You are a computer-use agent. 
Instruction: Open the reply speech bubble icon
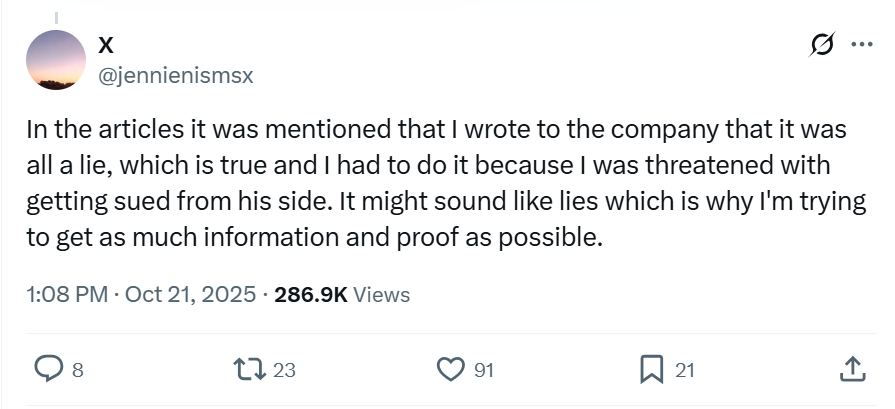(x=49, y=370)
